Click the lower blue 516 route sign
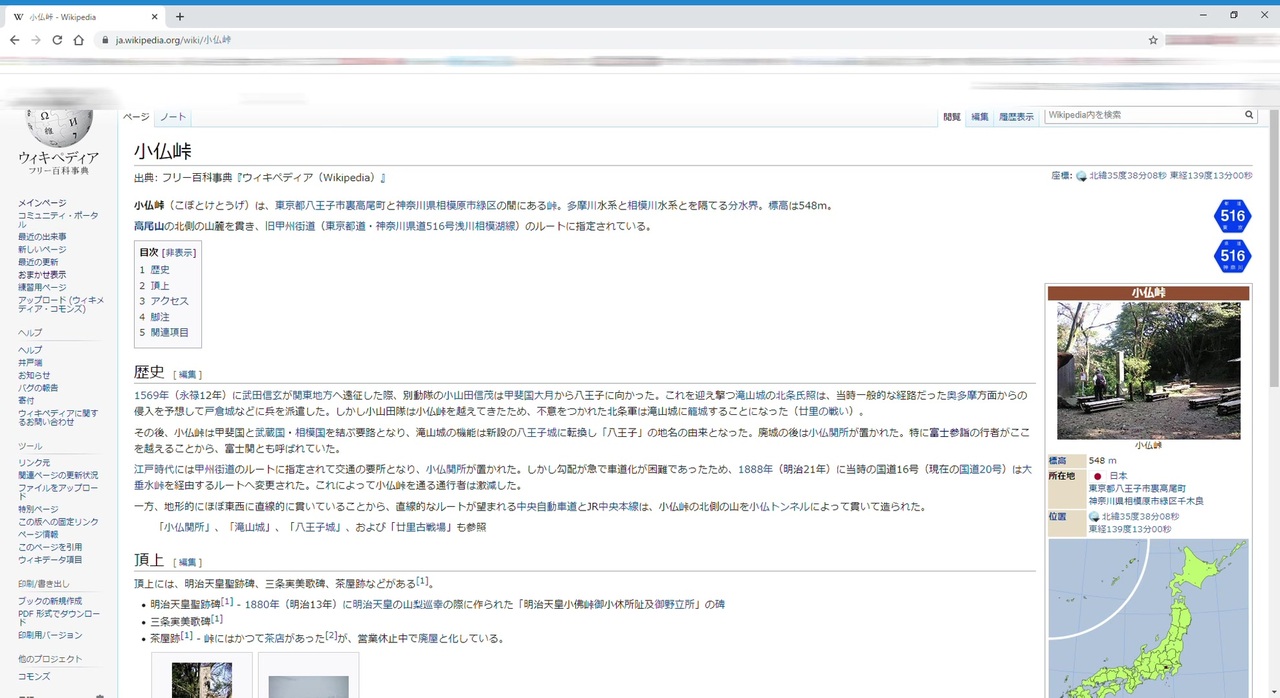The width and height of the screenshot is (1280, 698). 1232,255
